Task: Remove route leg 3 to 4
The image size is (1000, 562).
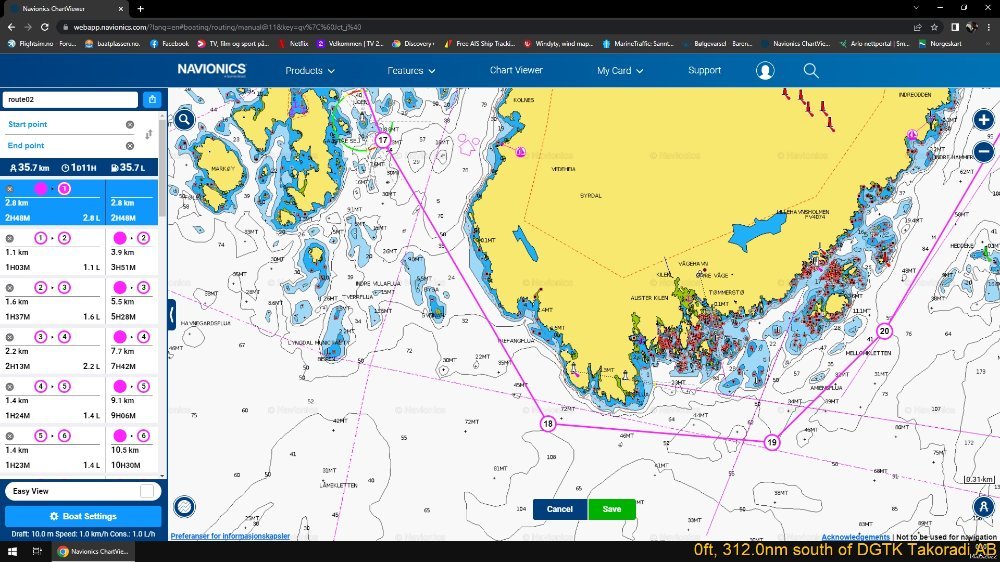Action: click(10, 337)
